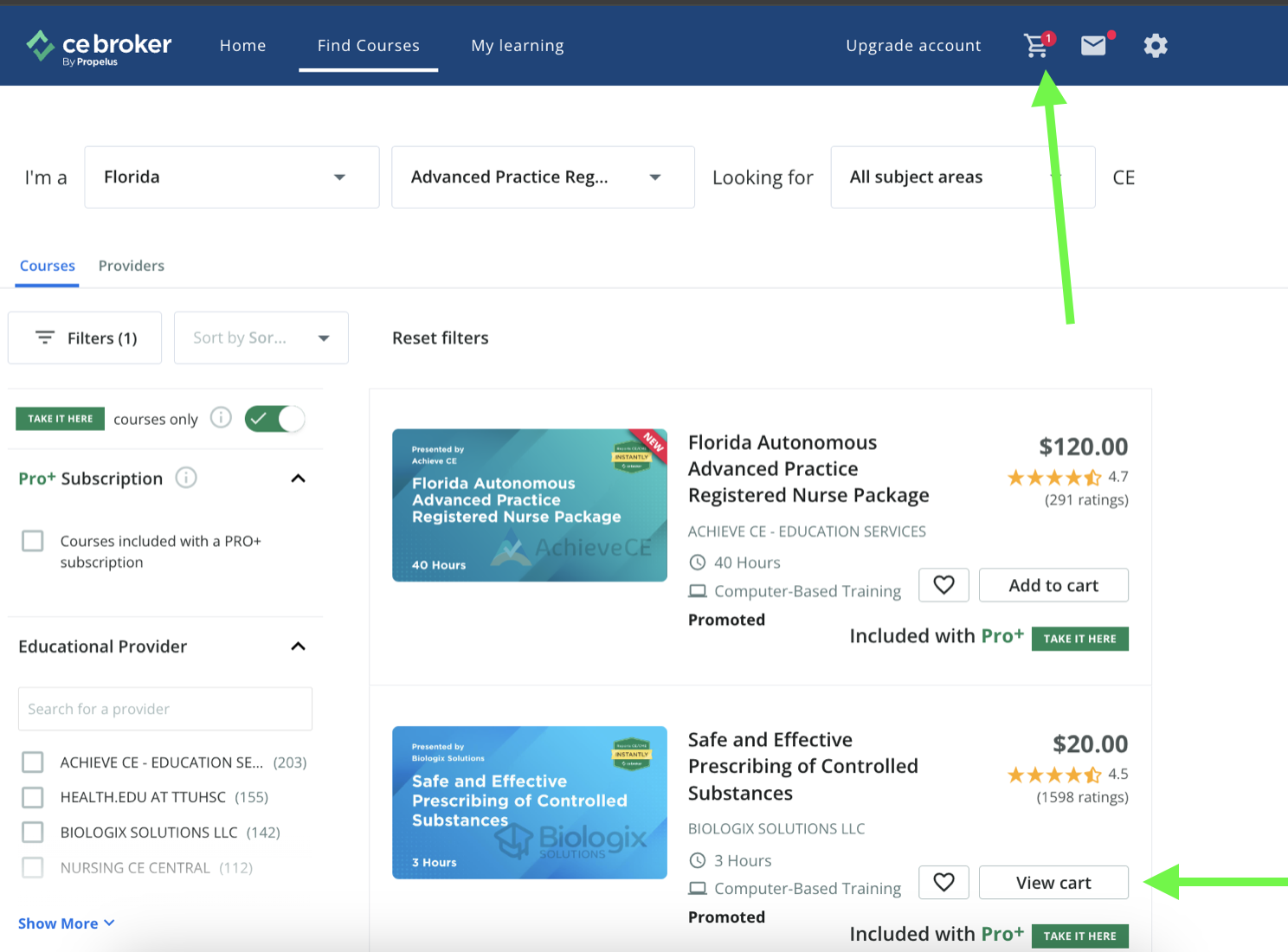Viewport: 1288px width, 952px height.
Task: Check the BIOLOGIX SOLUTIONS LLC provider filter
Action: (x=33, y=832)
